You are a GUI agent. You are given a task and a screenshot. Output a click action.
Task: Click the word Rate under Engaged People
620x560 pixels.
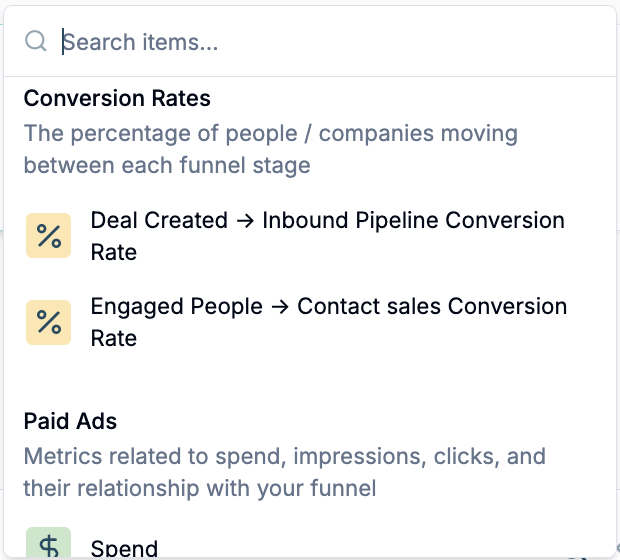click(x=114, y=339)
